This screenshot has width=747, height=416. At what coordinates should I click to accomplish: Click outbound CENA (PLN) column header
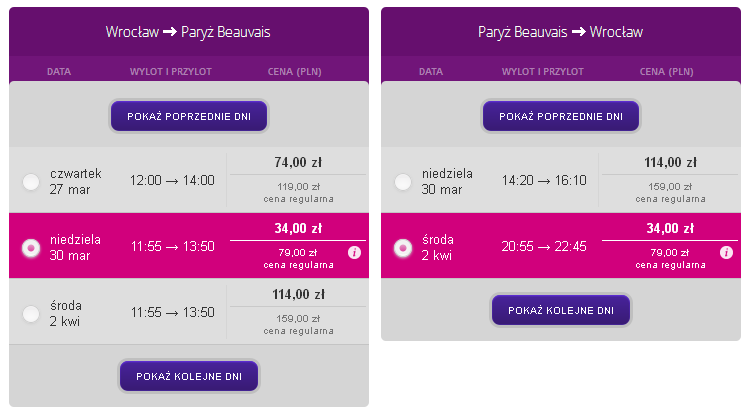pyautogui.click(x=294, y=71)
